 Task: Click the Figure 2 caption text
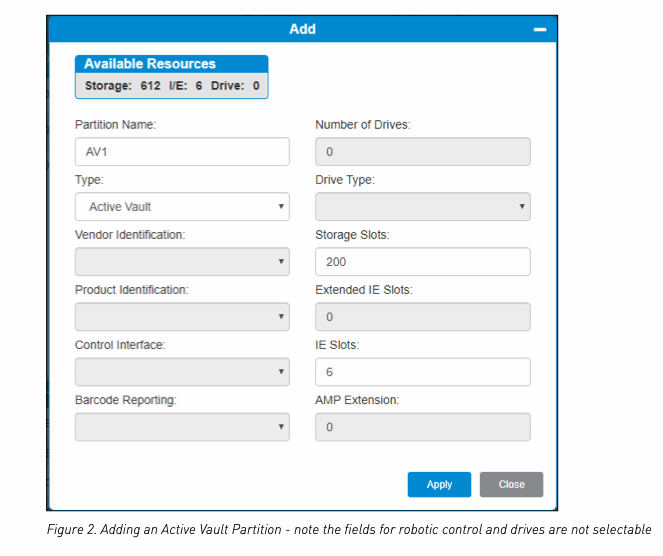[348, 530]
